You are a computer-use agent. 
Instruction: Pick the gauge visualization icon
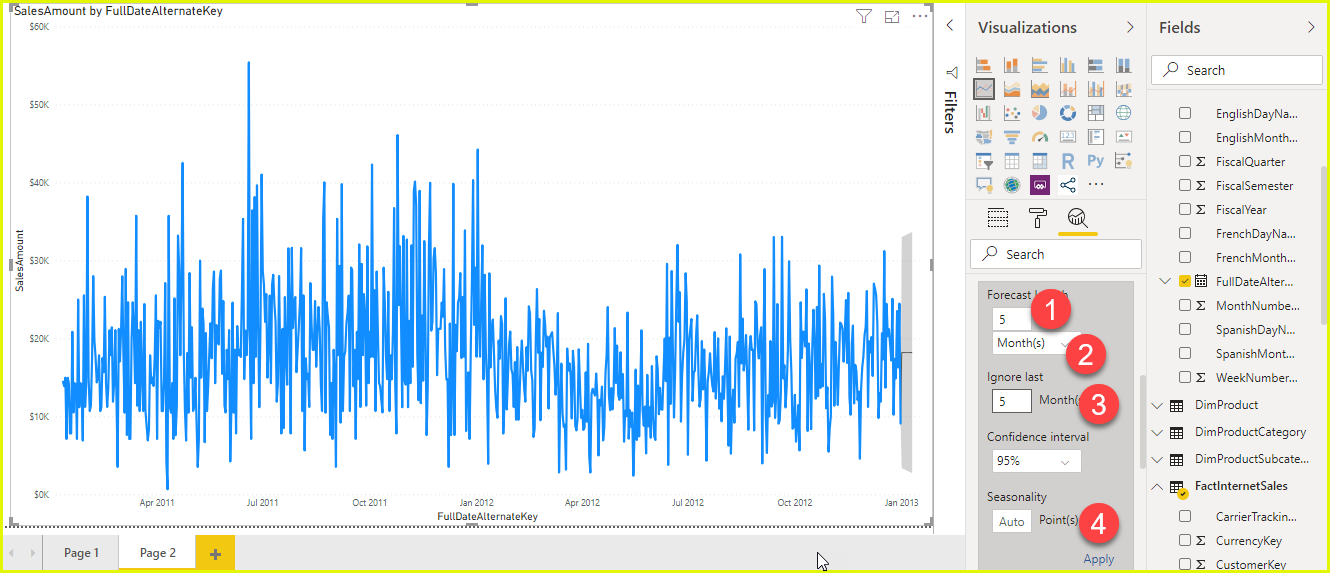[x=1039, y=137]
